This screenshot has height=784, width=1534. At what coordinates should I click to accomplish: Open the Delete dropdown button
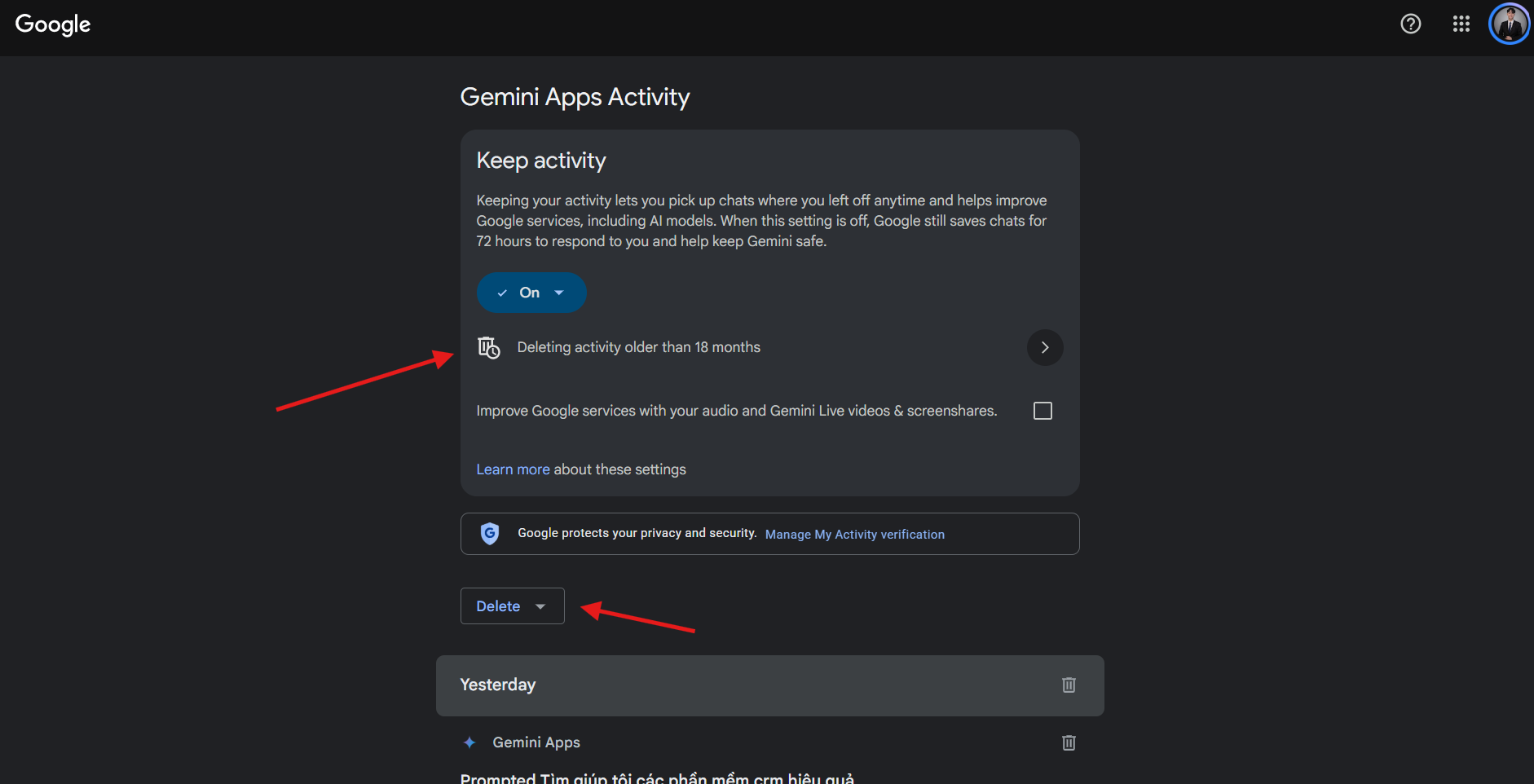pos(513,606)
